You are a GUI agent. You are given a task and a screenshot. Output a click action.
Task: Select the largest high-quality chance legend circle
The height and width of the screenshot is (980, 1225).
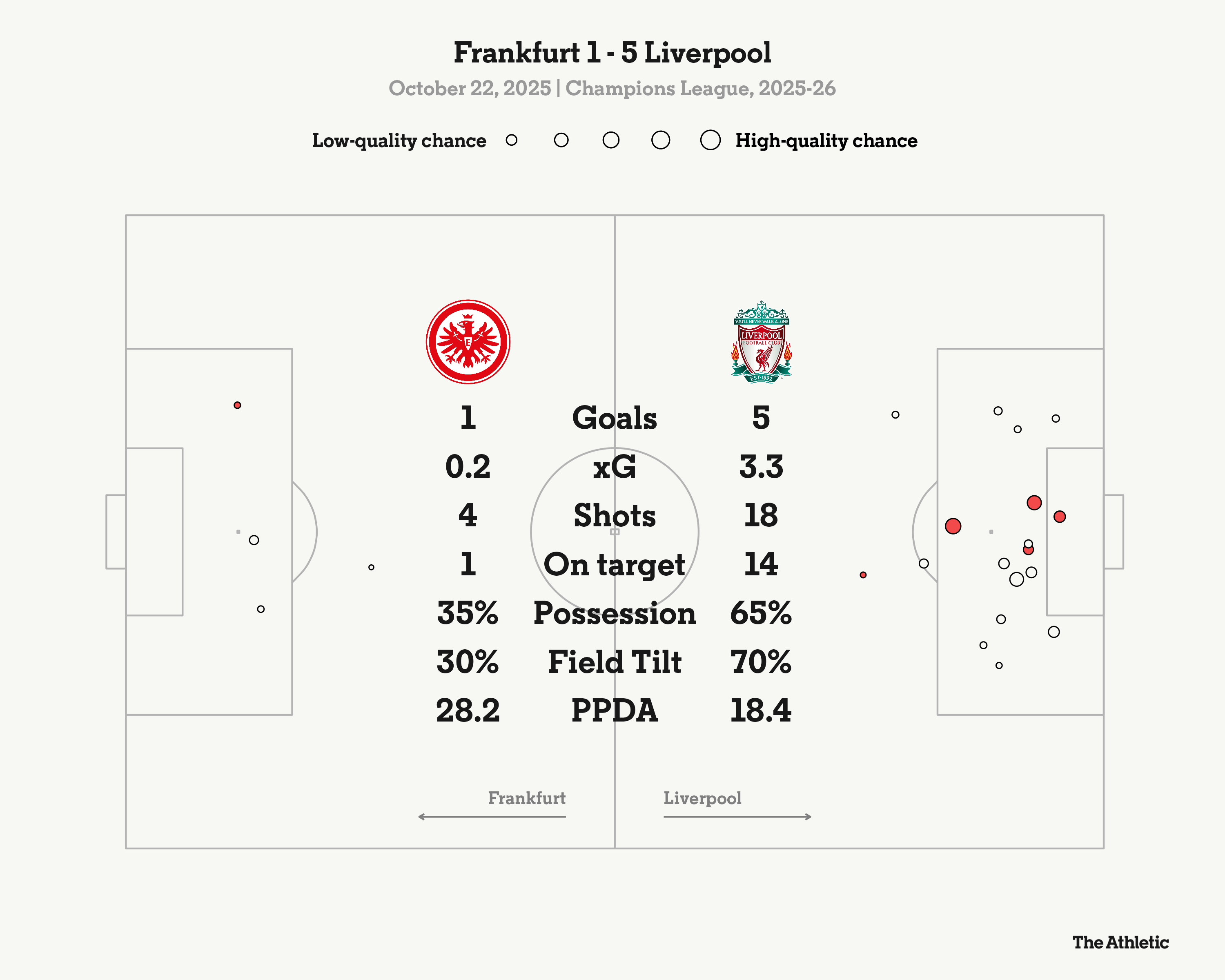click(710, 140)
